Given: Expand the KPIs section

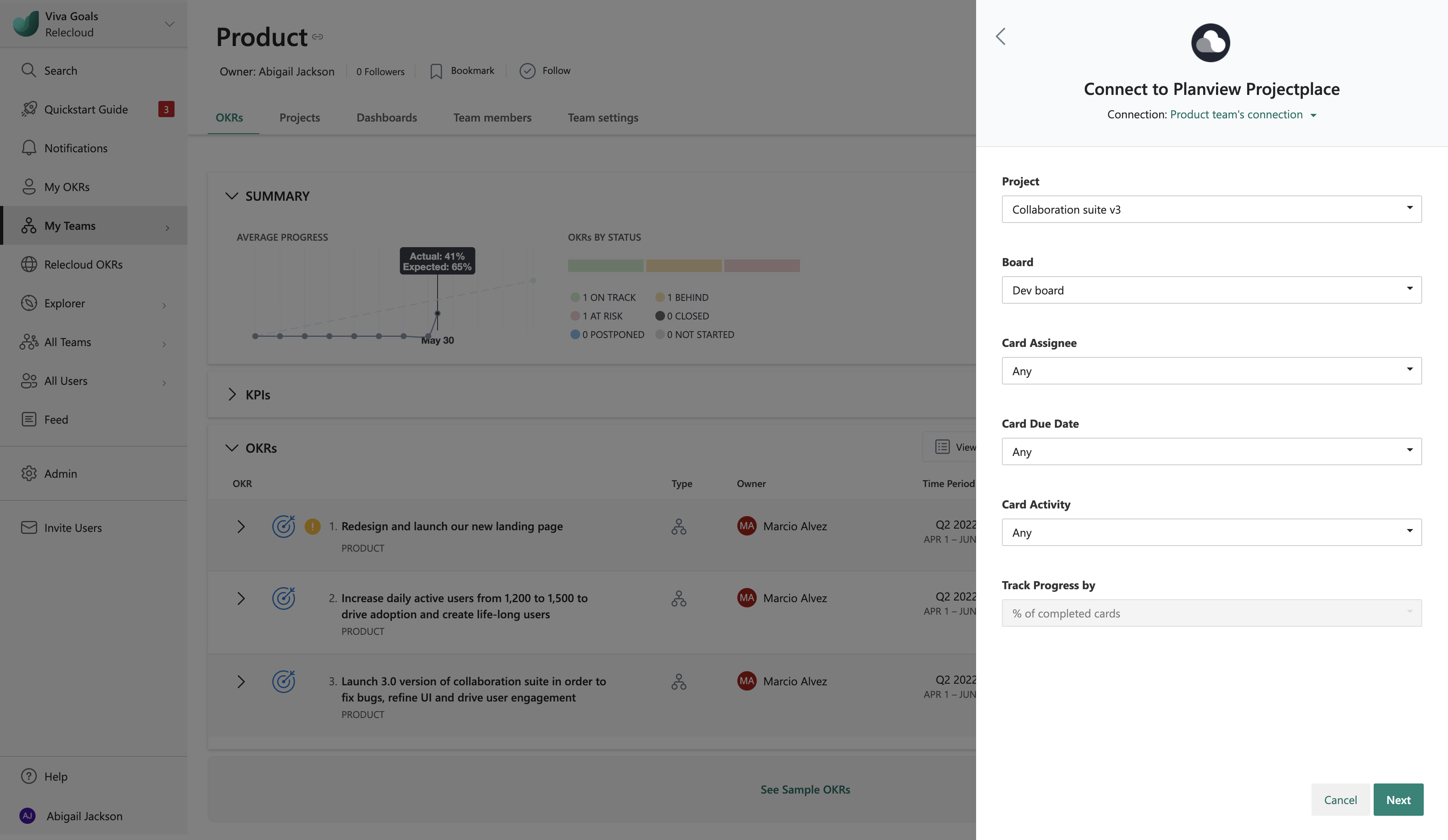Looking at the screenshot, I should click(x=232, y=395).
